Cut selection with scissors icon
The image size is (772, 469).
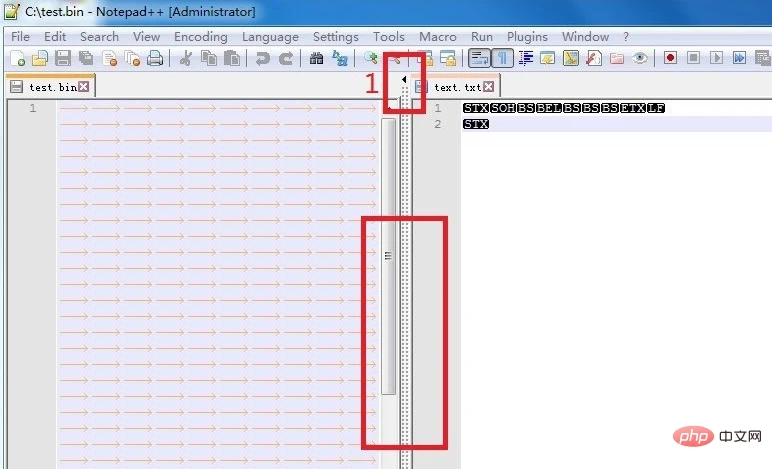click(x=186, y=58)
